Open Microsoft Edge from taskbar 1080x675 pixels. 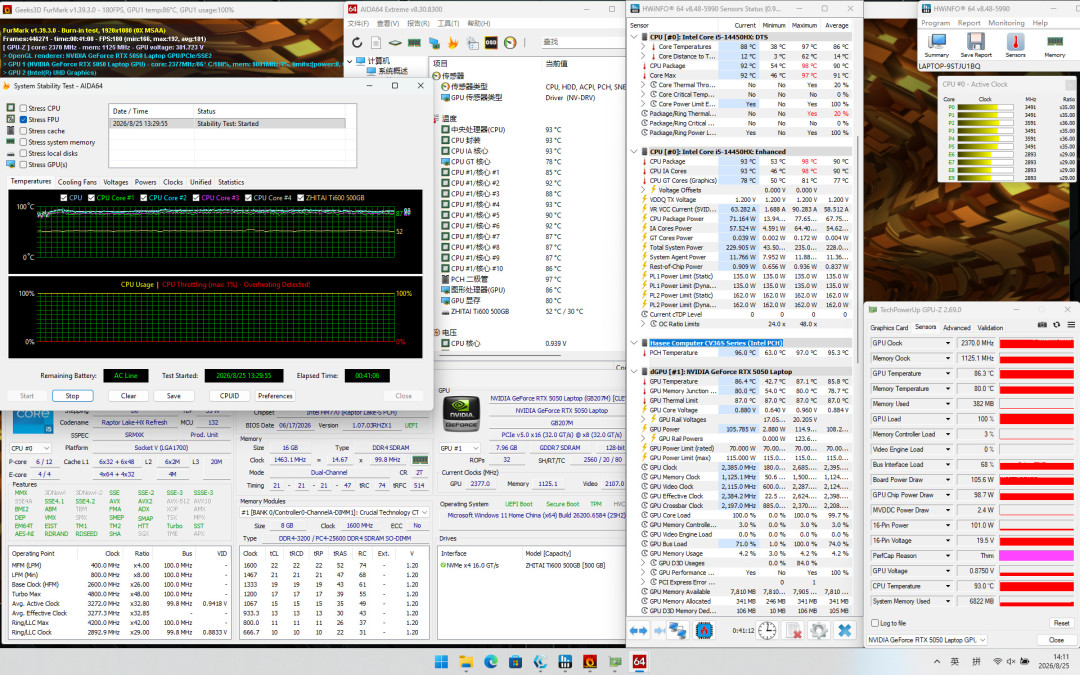491,662
